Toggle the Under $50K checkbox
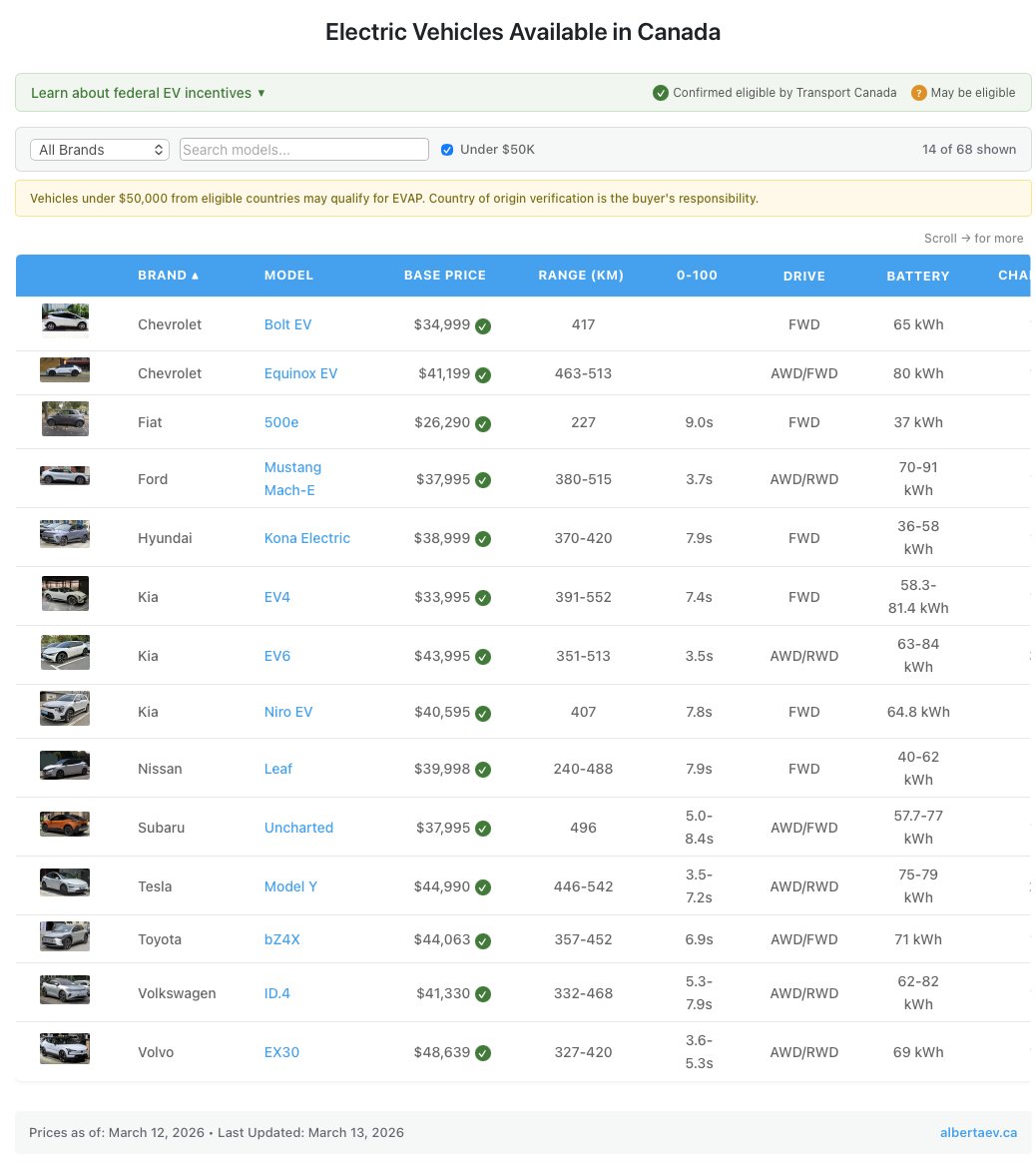1036x1163 pixels. pos(447,150)
